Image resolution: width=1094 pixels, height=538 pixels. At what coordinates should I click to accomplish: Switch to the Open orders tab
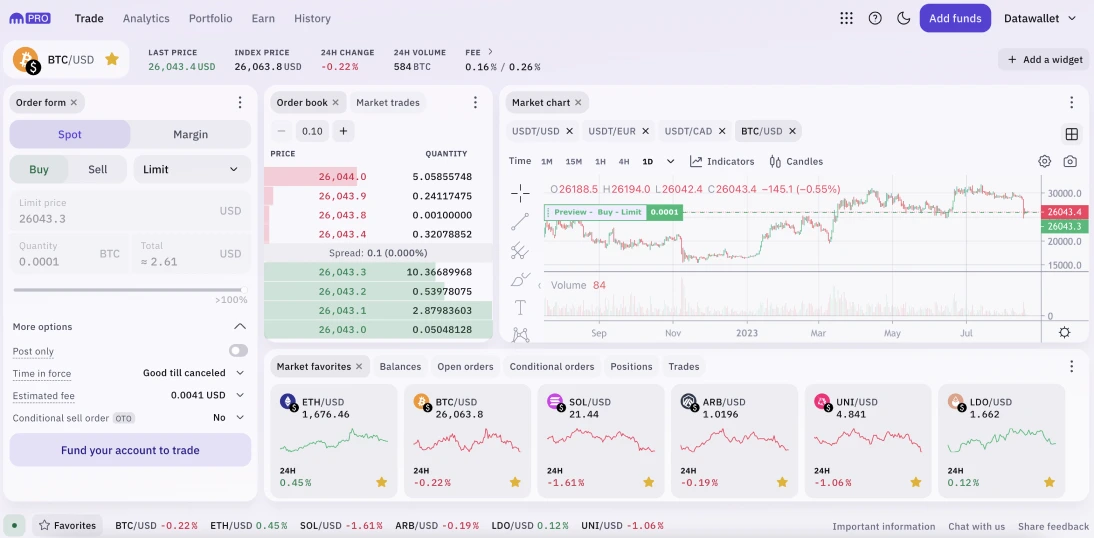pos(465,366)
